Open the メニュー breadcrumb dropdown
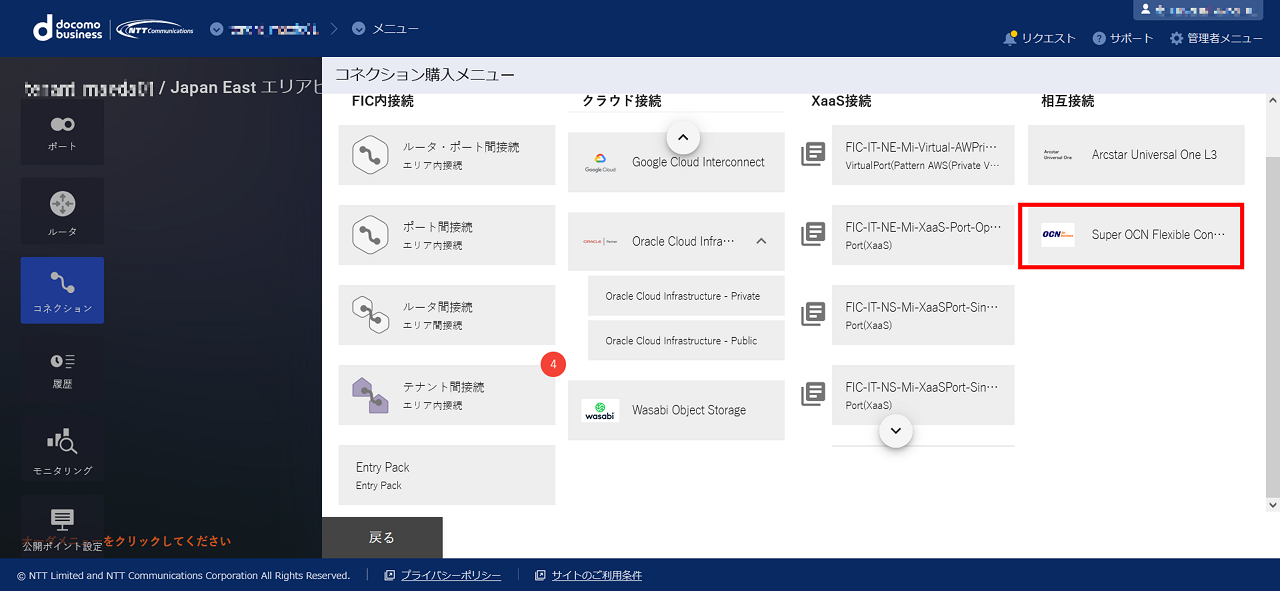The height and width of the screenshot is (591, 1280). coord(359,29)
